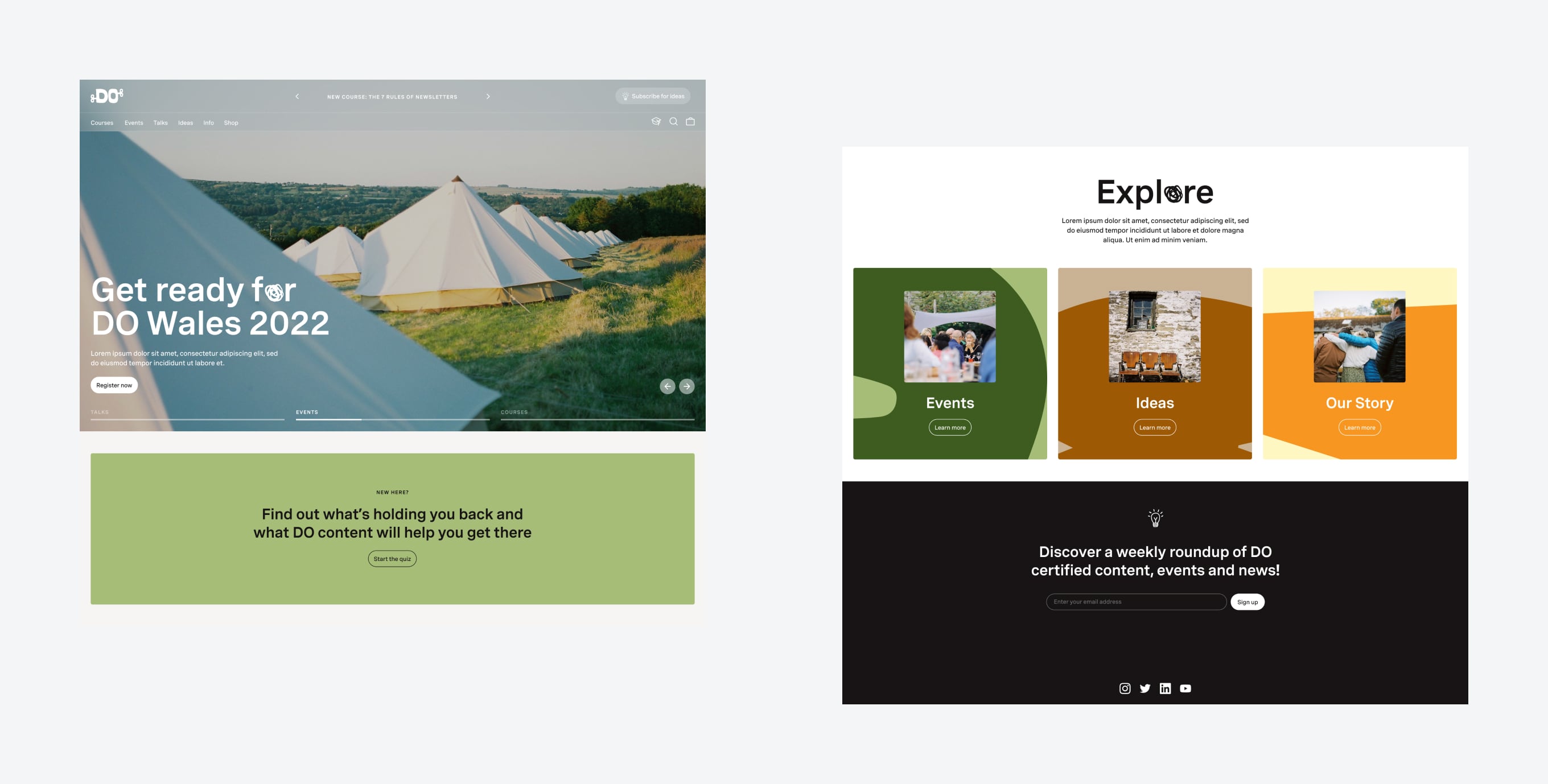Click Learn more on Ideas card
The width and height of the screenshot is (1548, 784).
pyautogui.click(x=1155, y=428)
